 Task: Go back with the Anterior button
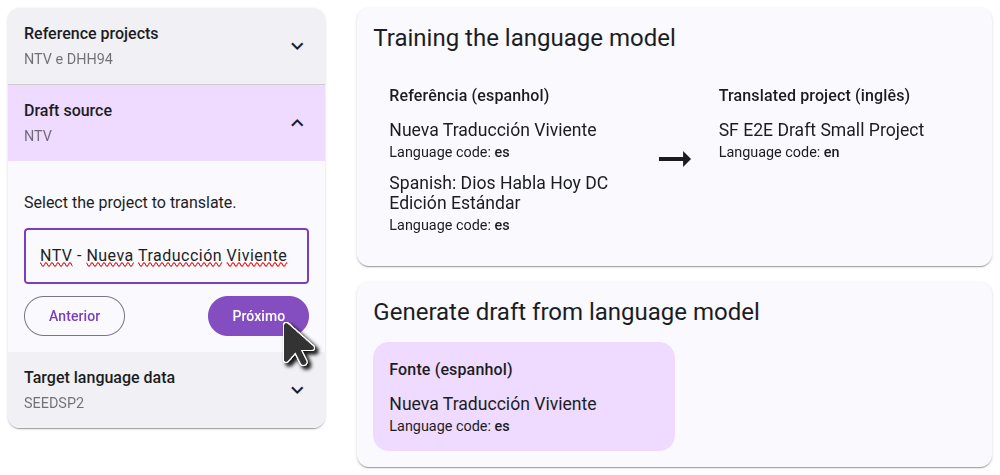pyautogui.click(x=75, y=316)
